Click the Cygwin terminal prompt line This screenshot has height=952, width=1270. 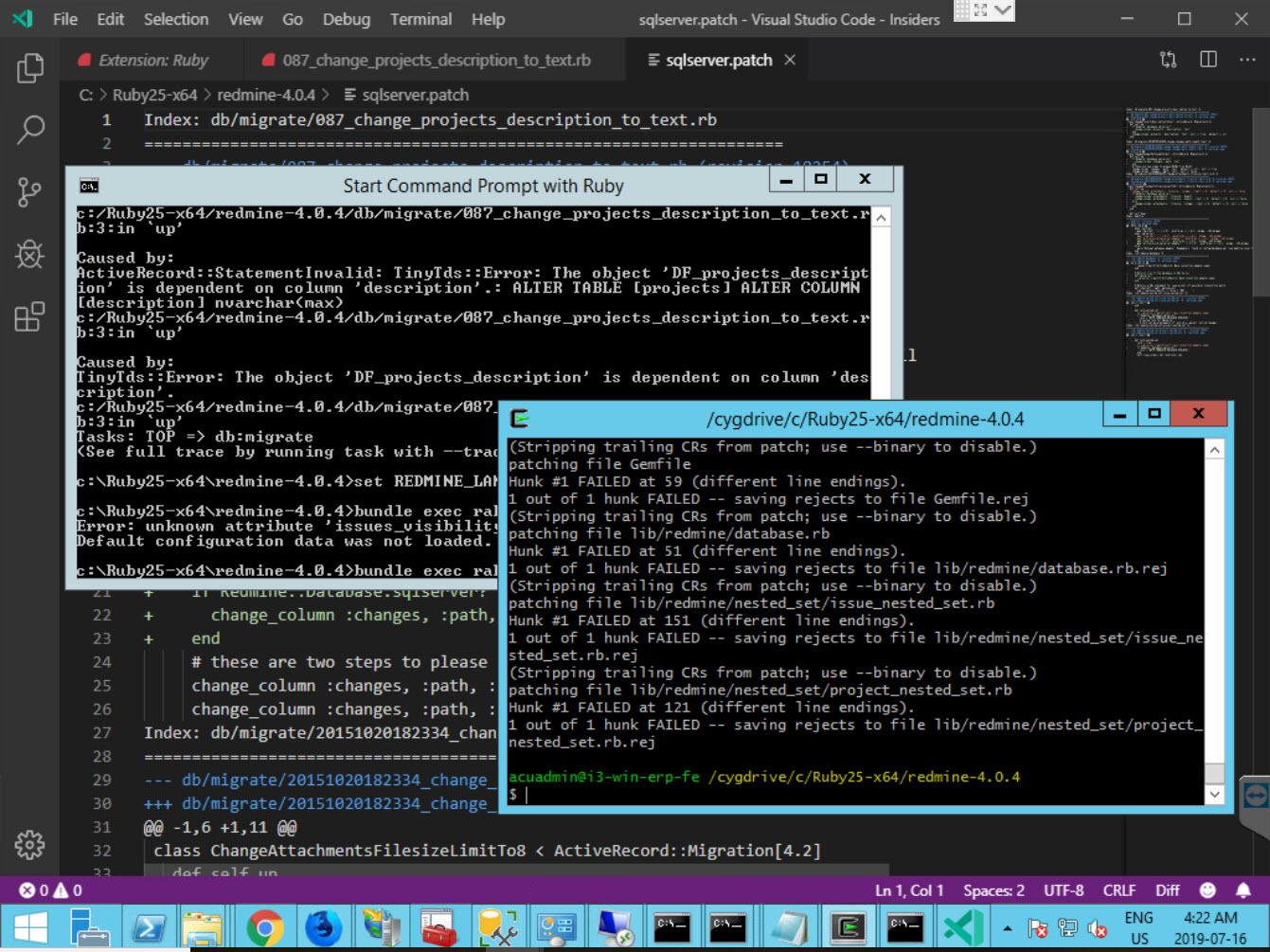tap(857, 794)
